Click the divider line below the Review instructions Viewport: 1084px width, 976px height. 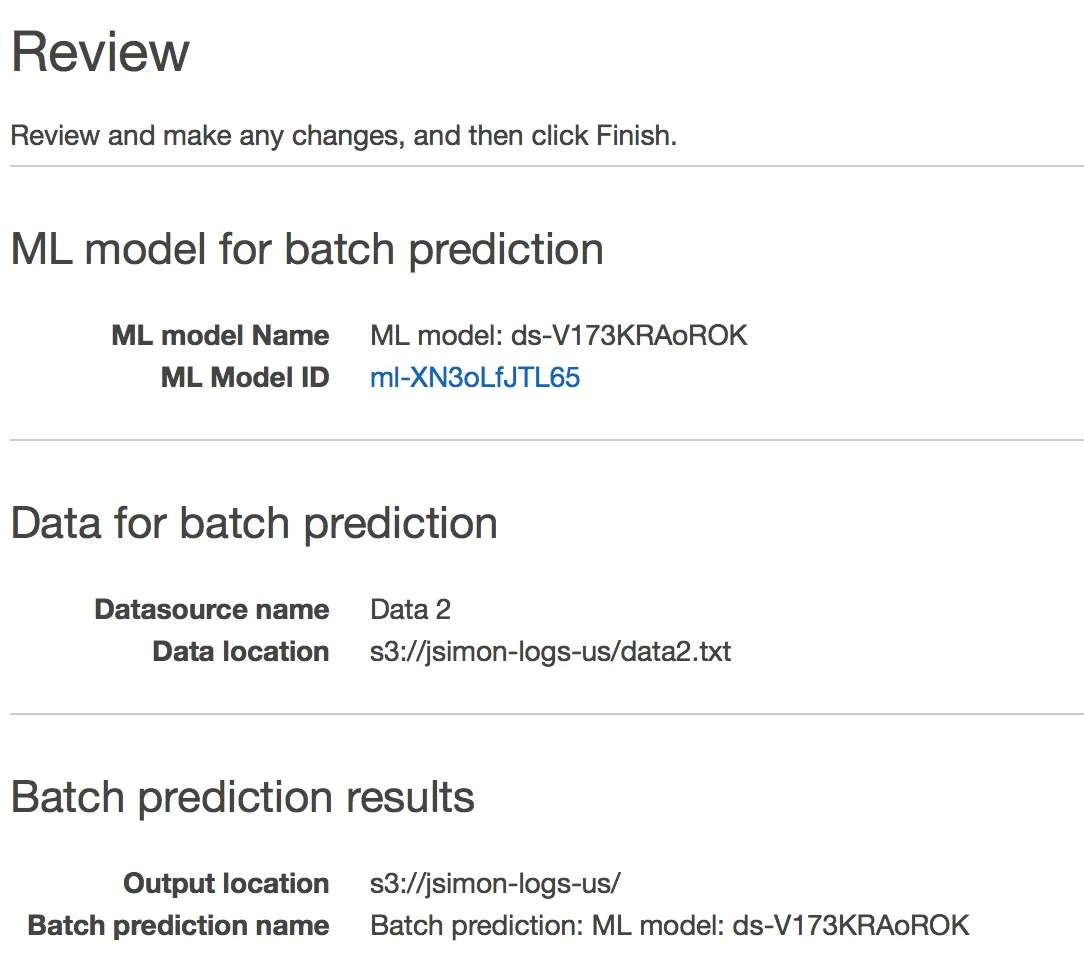pos(547,166)
